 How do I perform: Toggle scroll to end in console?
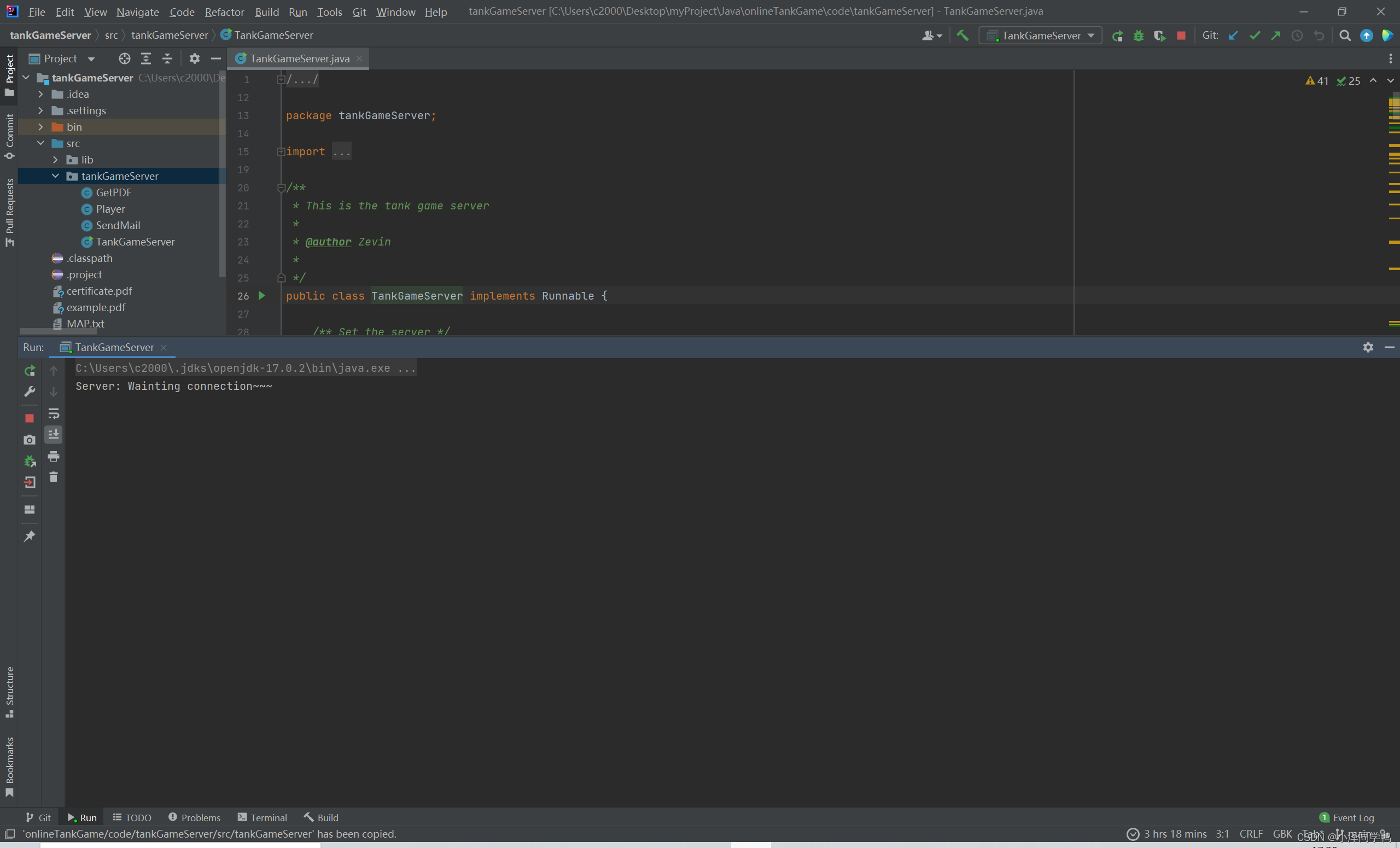point(54,435)
